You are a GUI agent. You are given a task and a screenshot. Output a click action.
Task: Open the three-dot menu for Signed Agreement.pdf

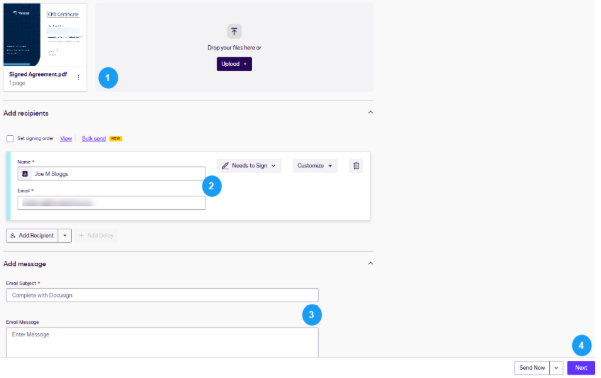79,77
